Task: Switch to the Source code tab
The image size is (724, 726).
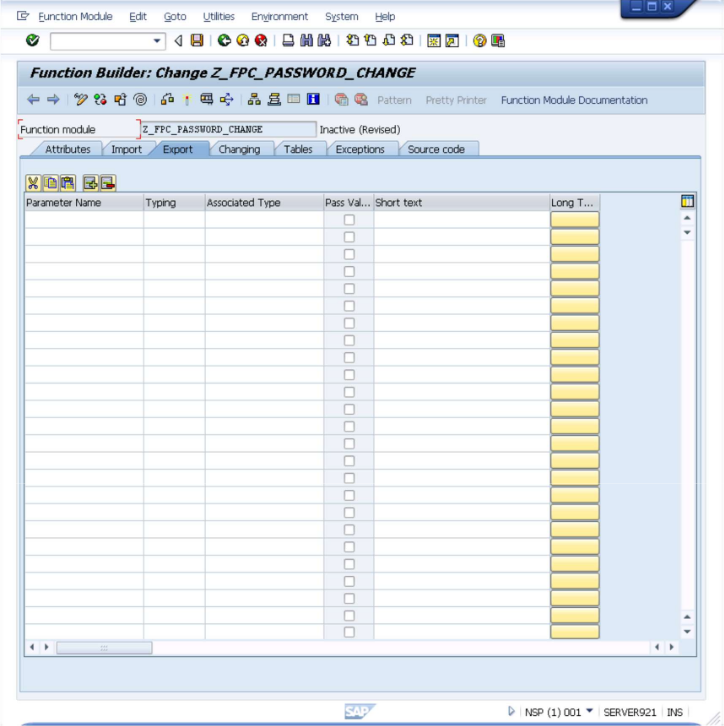Action: tap(436, 150)
